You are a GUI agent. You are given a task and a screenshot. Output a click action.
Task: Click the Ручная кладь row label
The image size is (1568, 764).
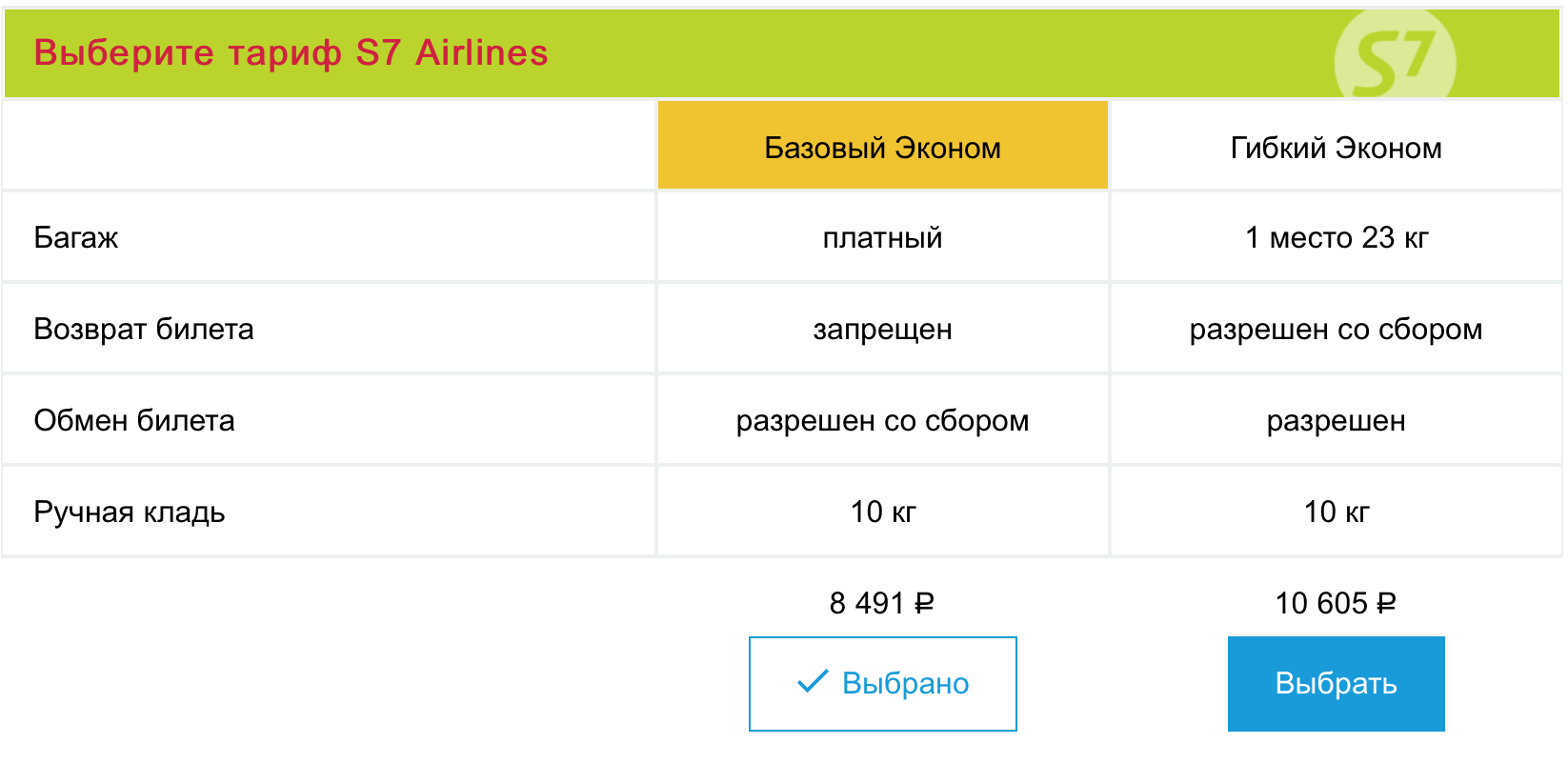[130, 513]
